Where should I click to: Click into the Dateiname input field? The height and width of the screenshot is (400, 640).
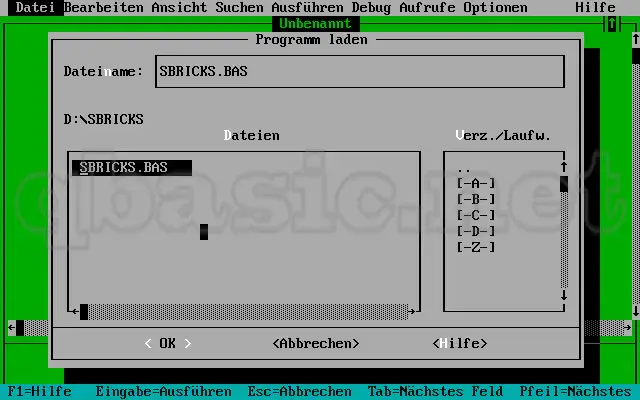360,71
